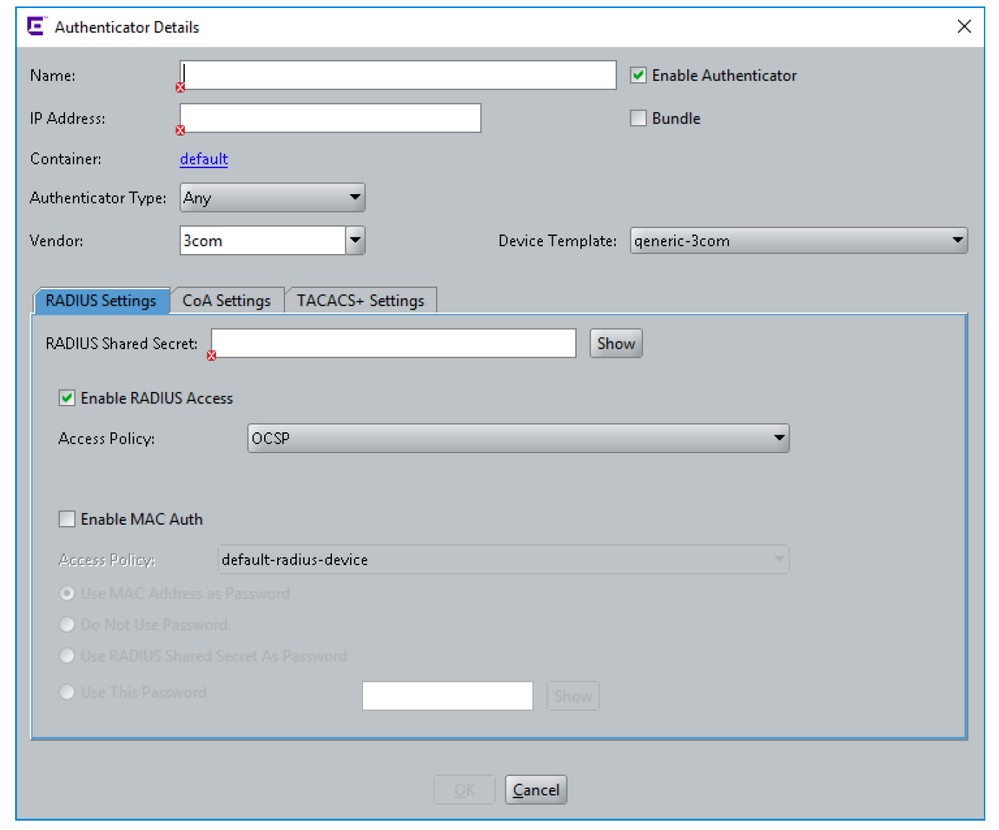Click the Cancel button
Screen dimensions: 999x830
(x=536, y=790)
